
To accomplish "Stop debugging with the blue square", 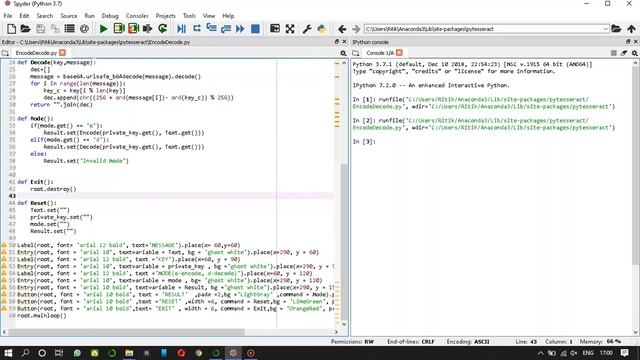I will pyautogui.click(x=255, y=29).
